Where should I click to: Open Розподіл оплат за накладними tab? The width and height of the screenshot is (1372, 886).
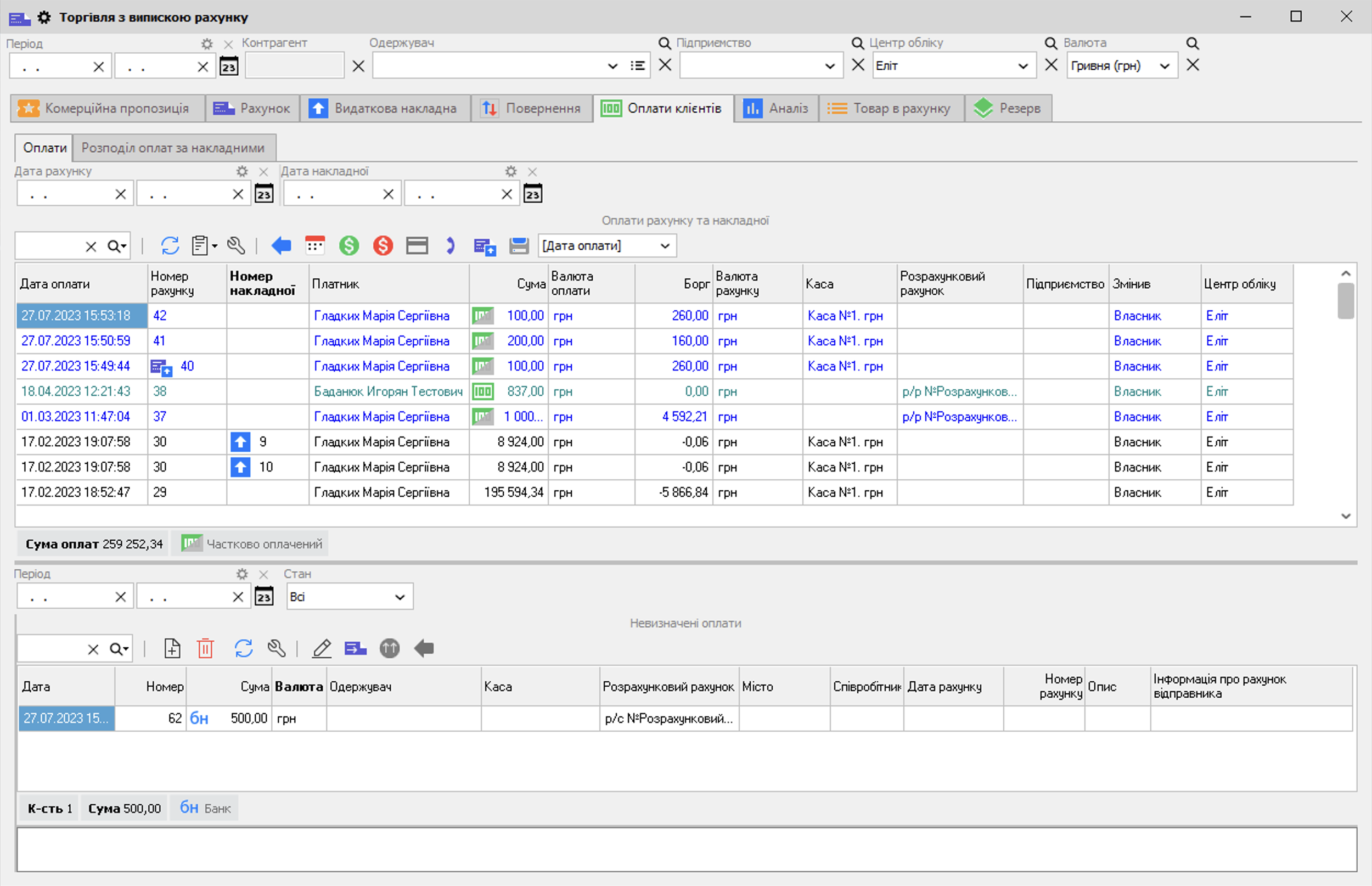[173, 148]
